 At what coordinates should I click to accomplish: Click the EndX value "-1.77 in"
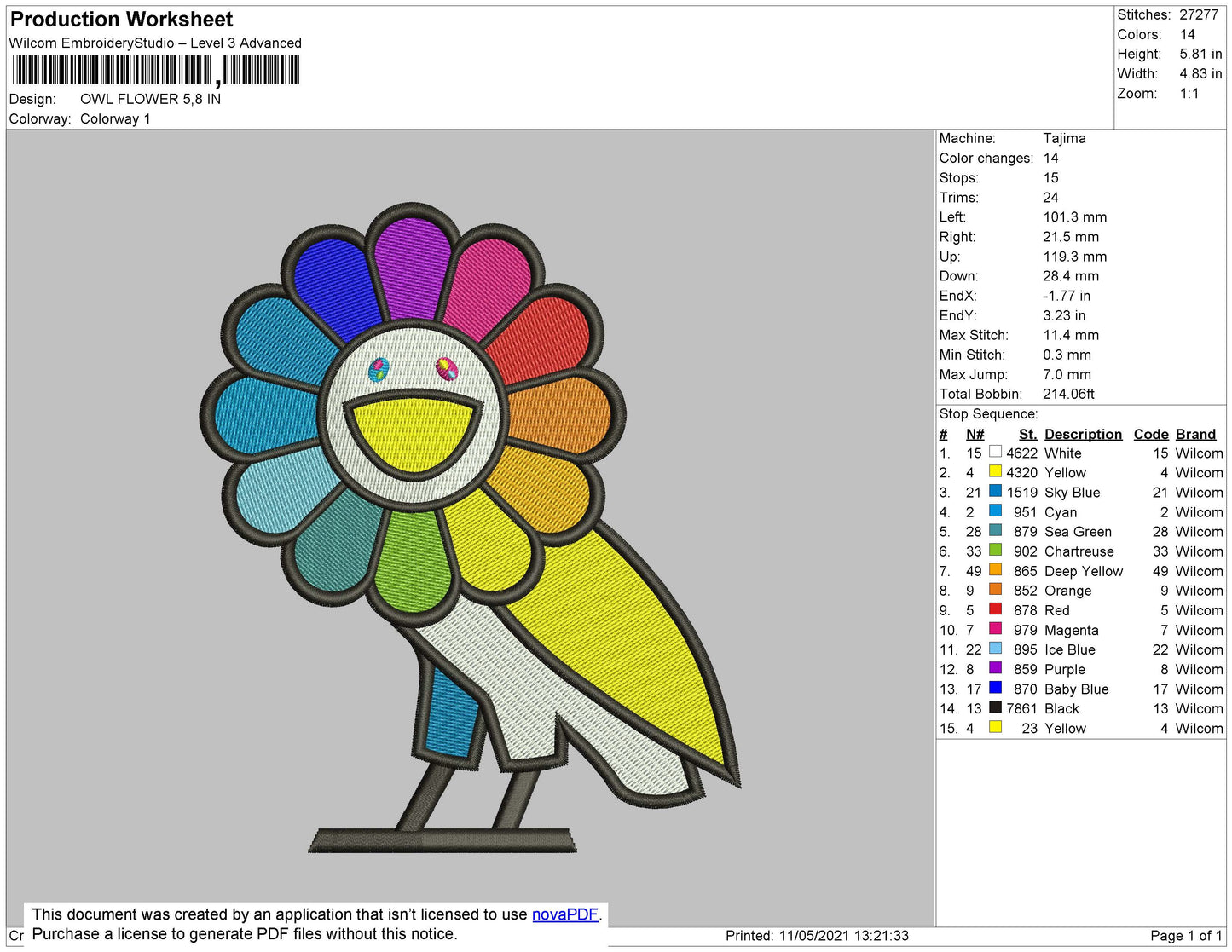[1067, 296]
